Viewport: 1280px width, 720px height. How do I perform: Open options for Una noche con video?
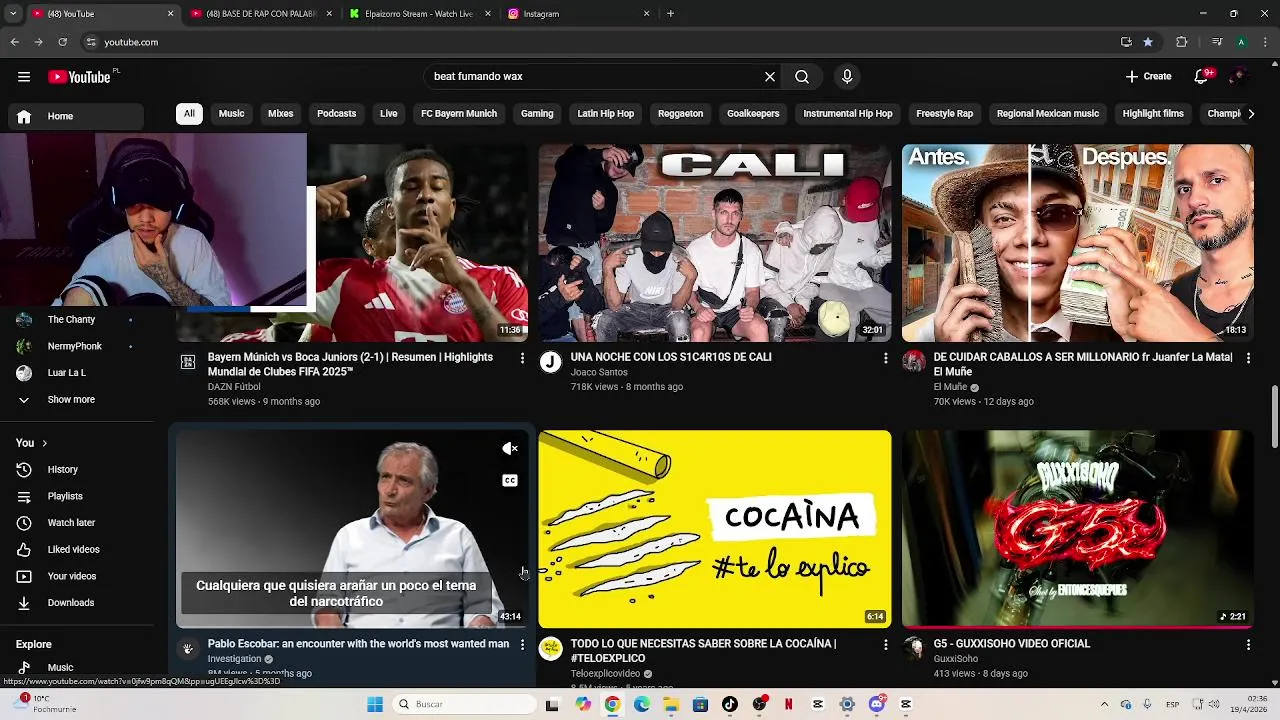pos(885,358)
